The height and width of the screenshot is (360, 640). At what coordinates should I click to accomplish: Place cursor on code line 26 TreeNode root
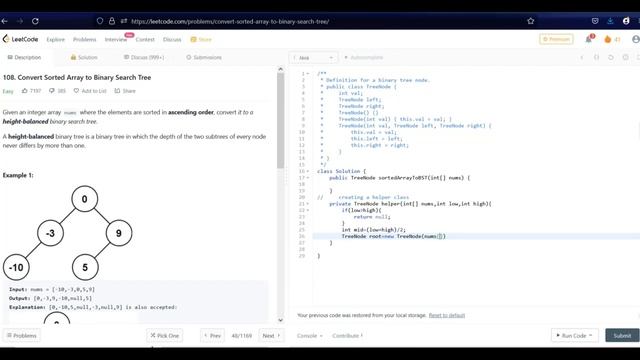tap(393, 236)
